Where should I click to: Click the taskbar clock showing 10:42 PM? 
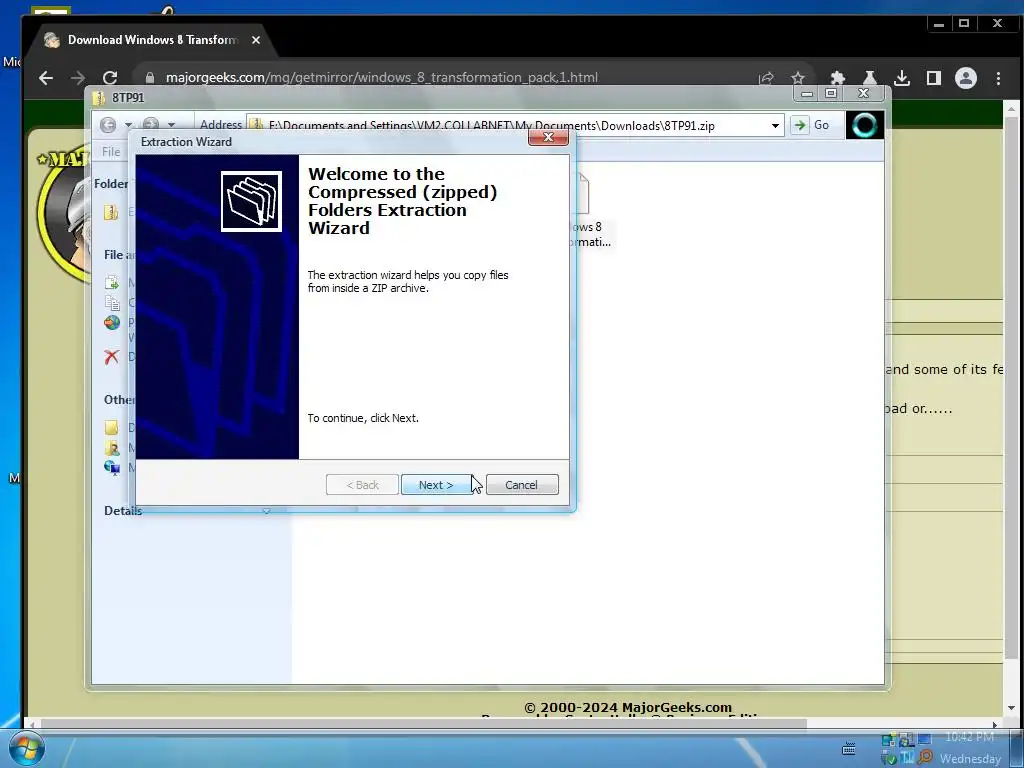coord(970,737)
